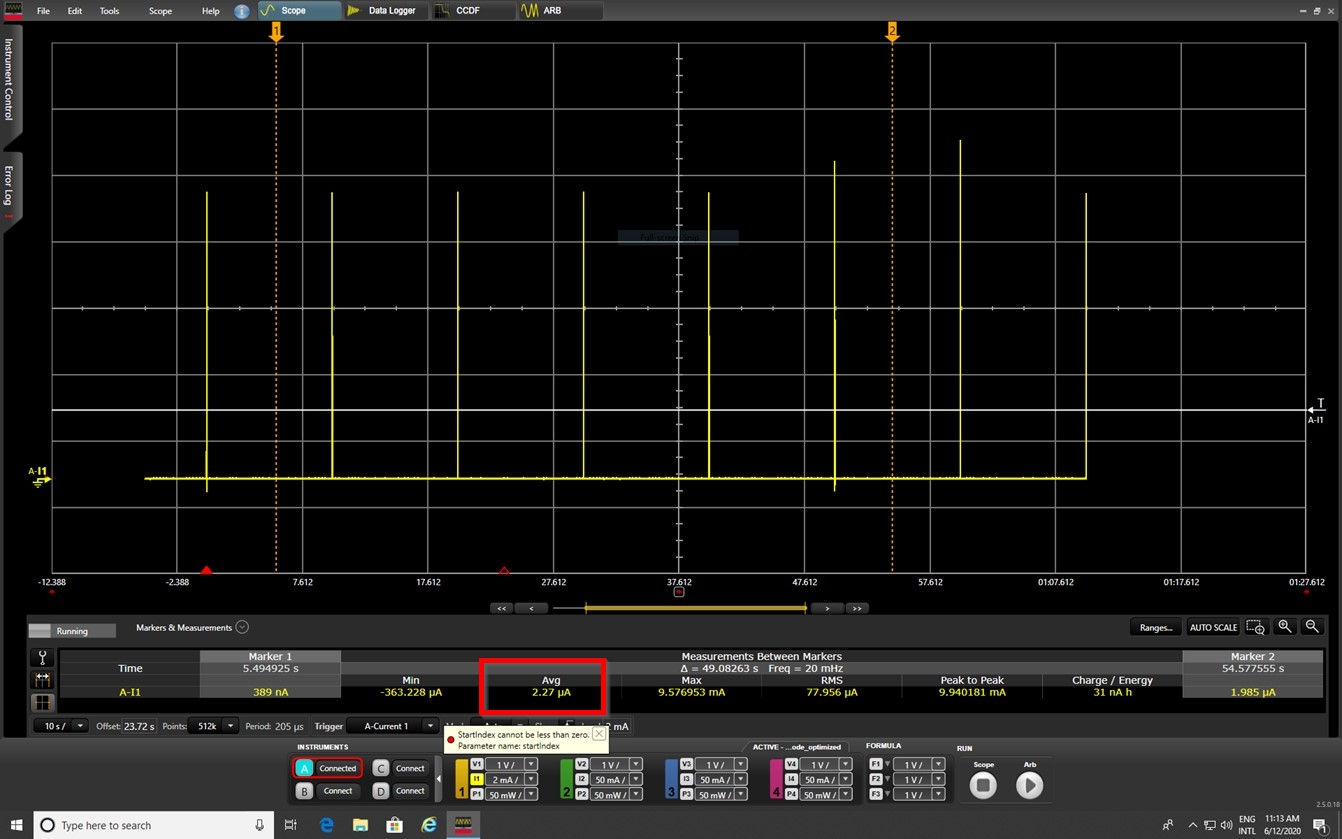Toggle the V2 voltage trace
This screenshot has width=1342, height=839.
(581, 764)
